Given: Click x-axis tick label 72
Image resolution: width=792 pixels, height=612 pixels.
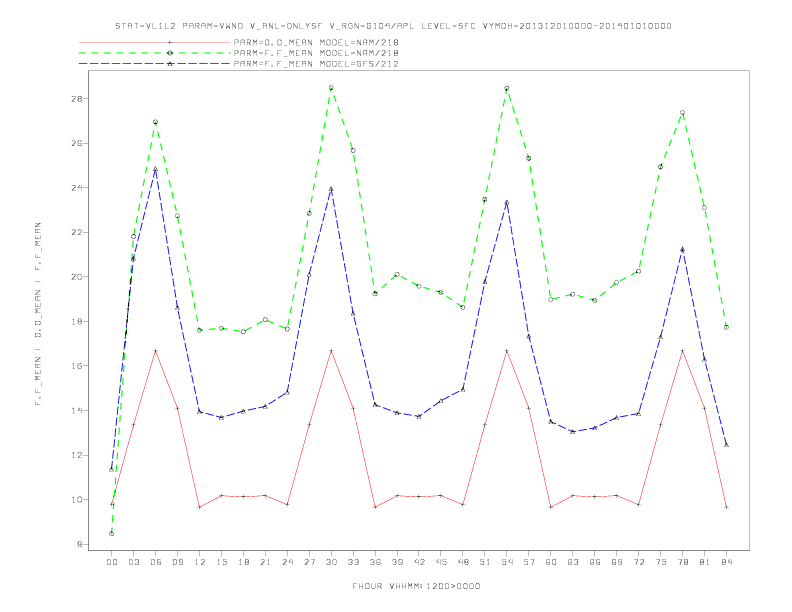Looking at the screenshot, I should click(639, 562).
